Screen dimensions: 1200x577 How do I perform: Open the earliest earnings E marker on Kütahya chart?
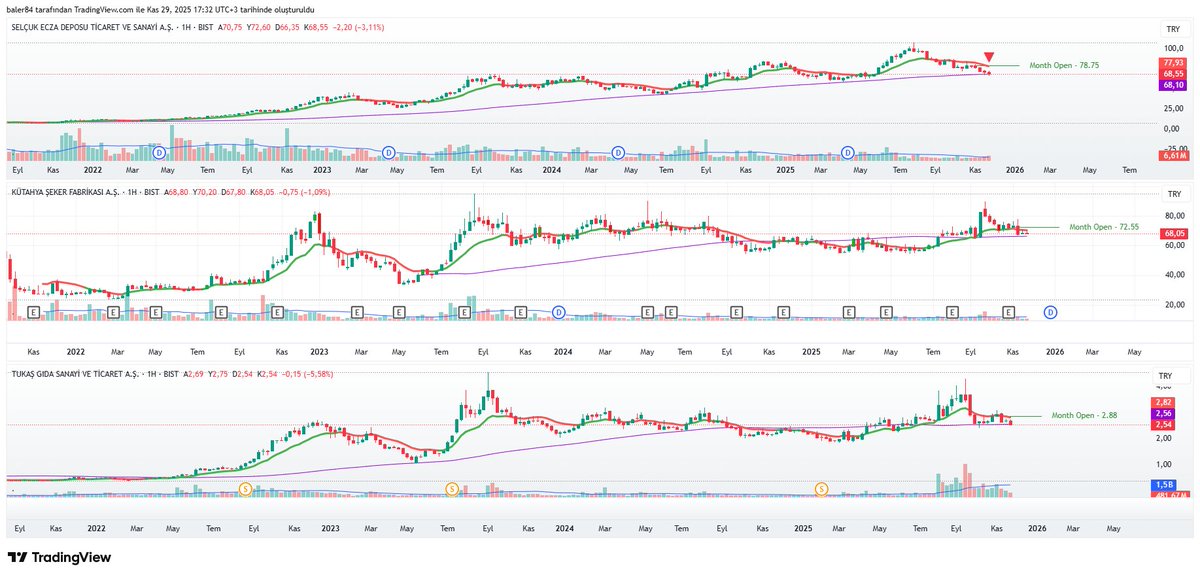tap(35, 312)
